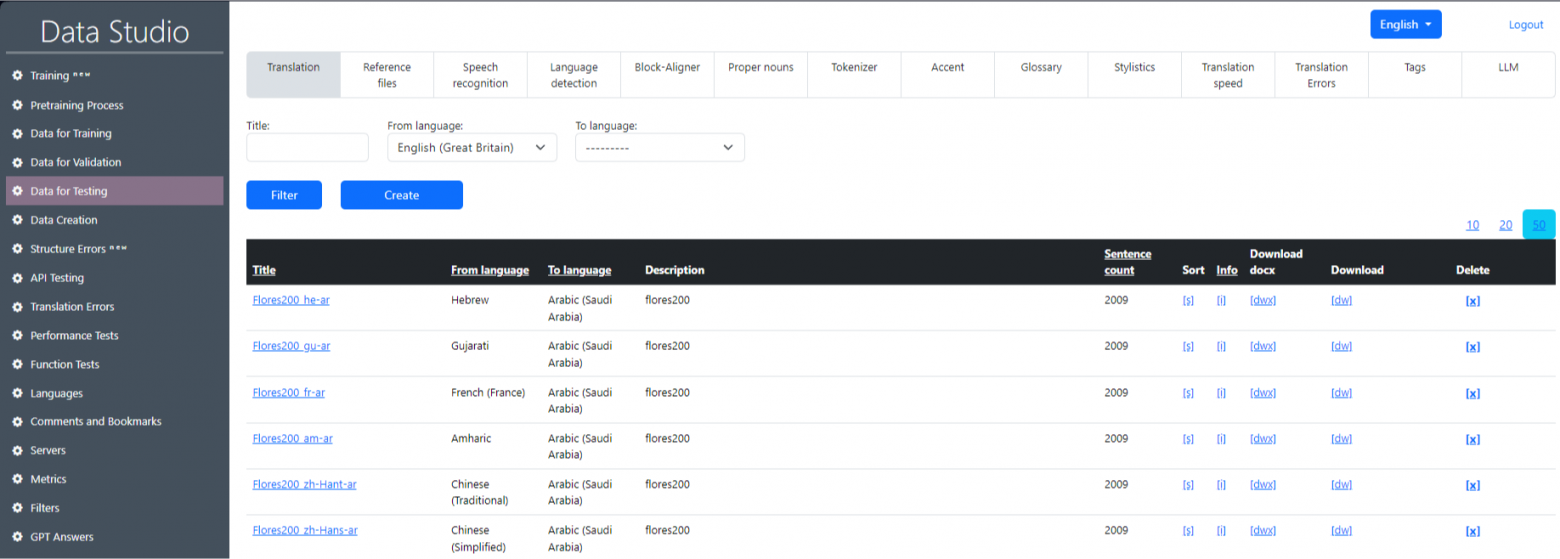
Task: Click the gear icon beside Comments and Bookmarks
Action: (17, 422)
